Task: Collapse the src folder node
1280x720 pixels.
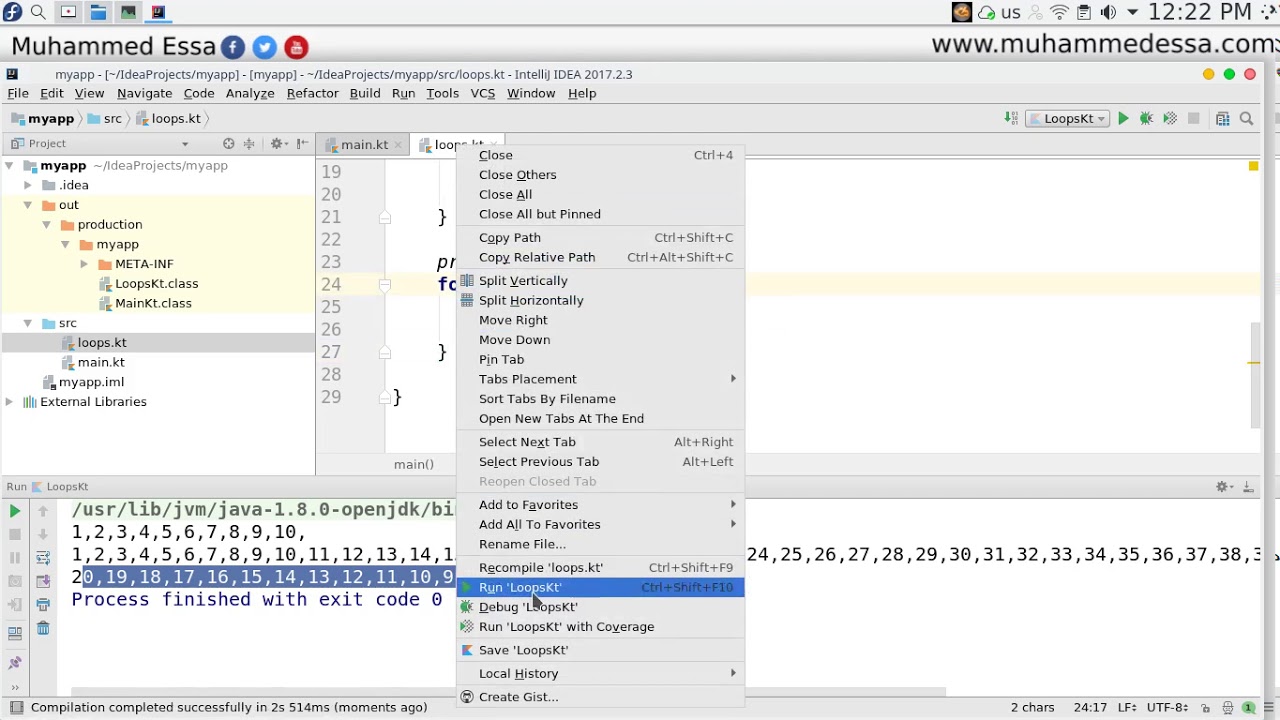Action: tap(28, 323)
